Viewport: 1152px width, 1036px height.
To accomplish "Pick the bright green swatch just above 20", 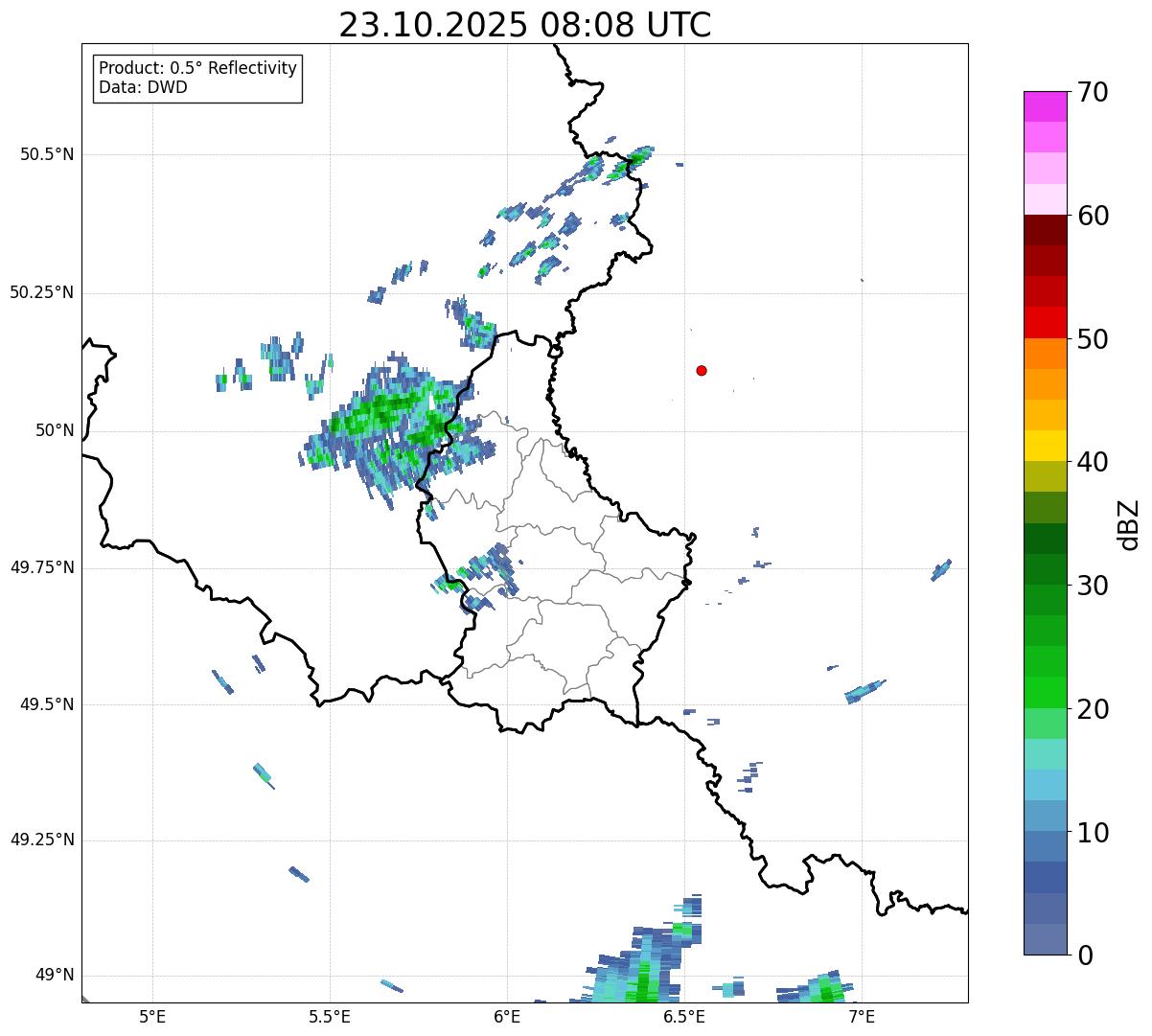I will (x=1045, y=693).
